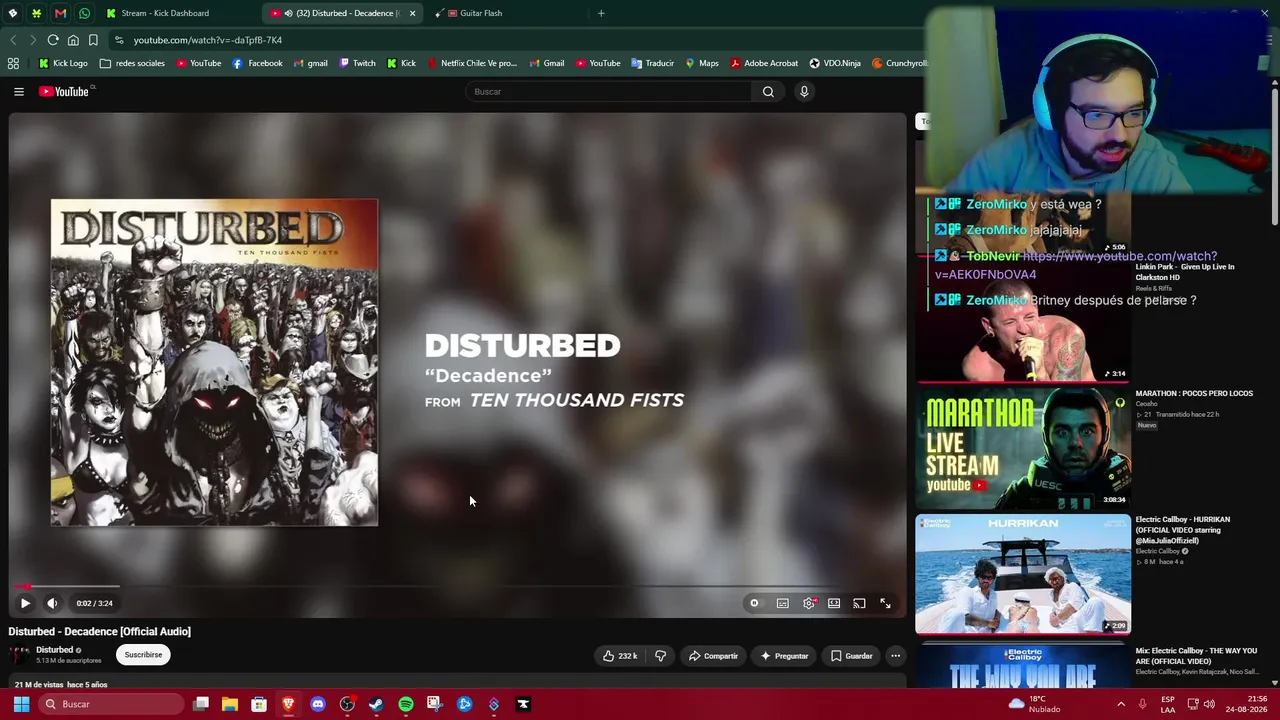Open the Facebook bookmark
1280x720 pixels.
(257, 63)
